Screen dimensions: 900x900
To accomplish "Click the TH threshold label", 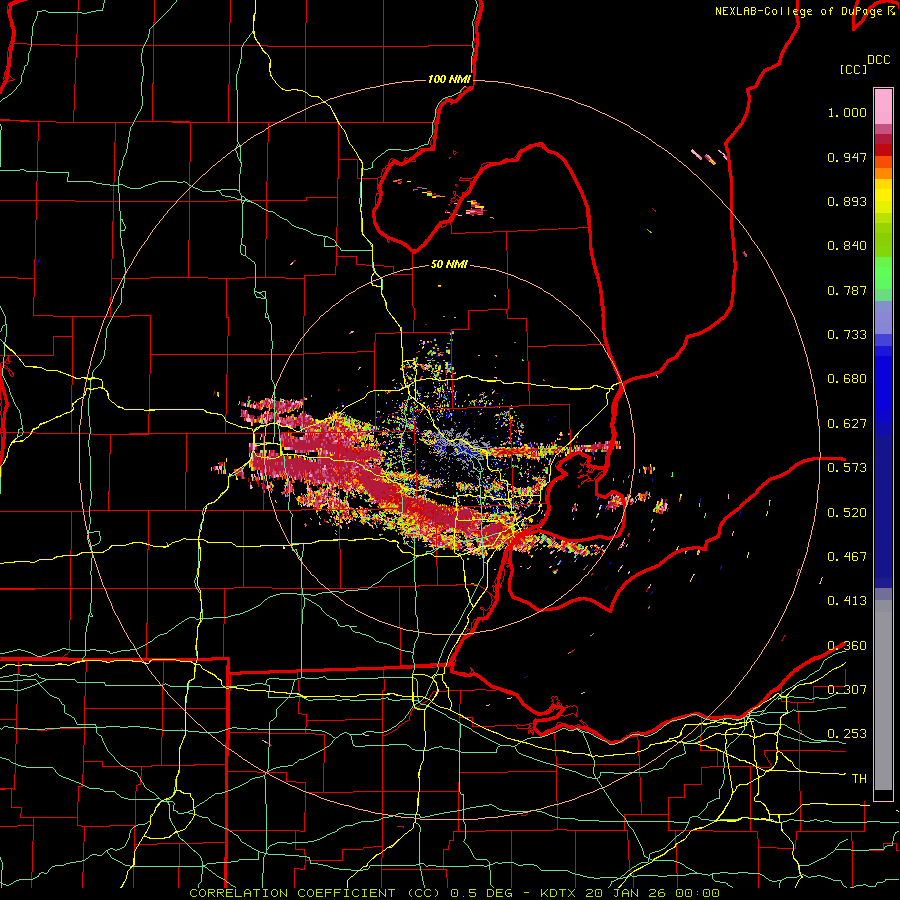I will 859,778.
